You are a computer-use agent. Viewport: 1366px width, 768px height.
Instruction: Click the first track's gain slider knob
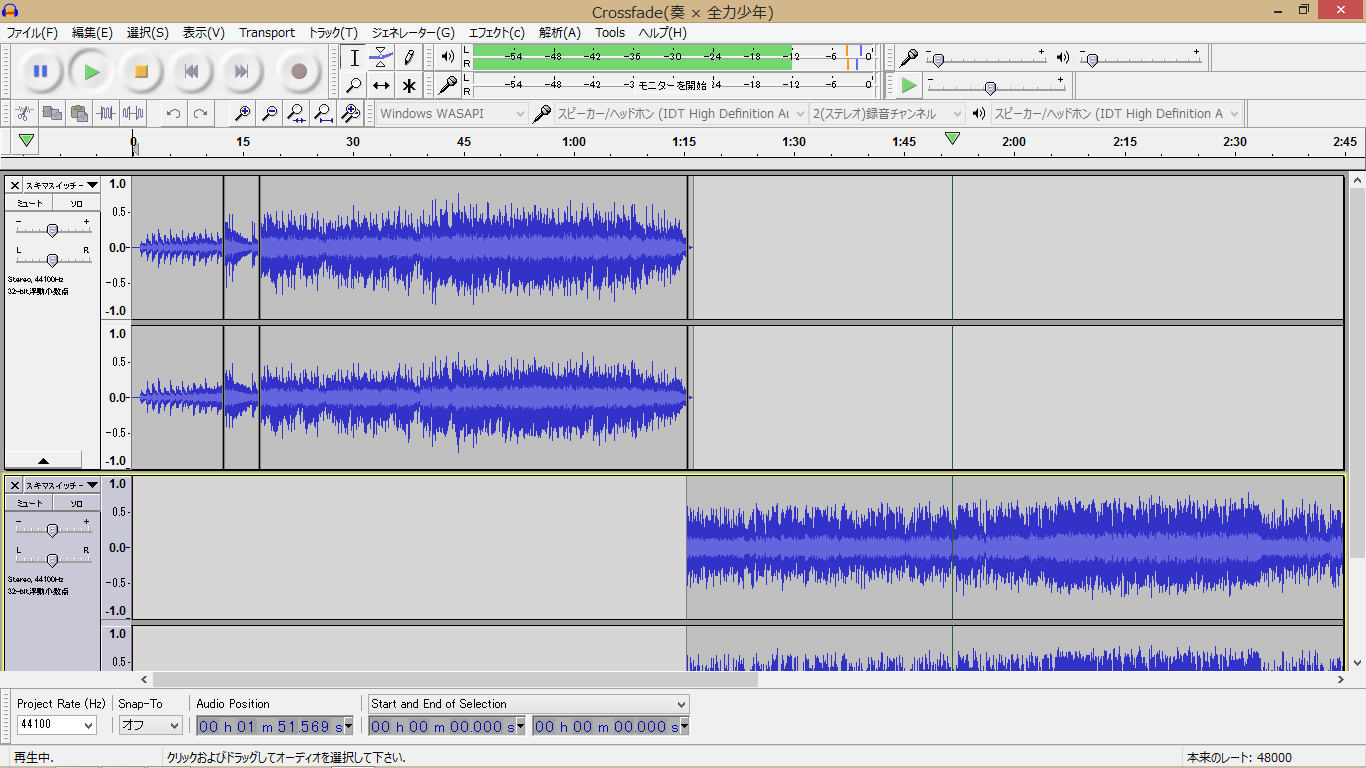point(52,230)
